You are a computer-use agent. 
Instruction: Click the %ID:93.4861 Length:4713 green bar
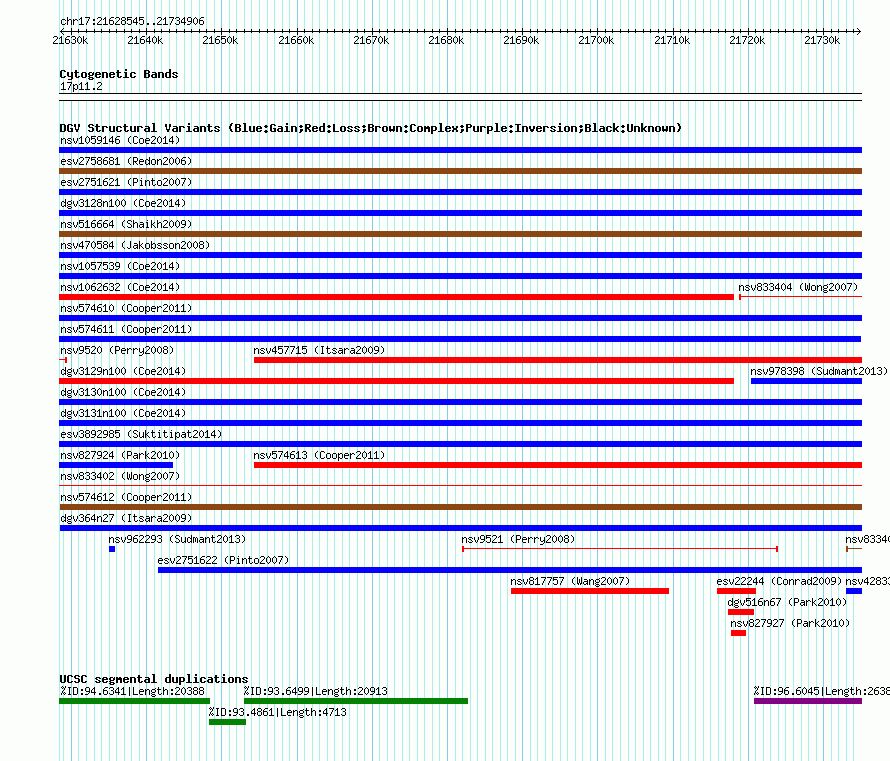[227, 722]
